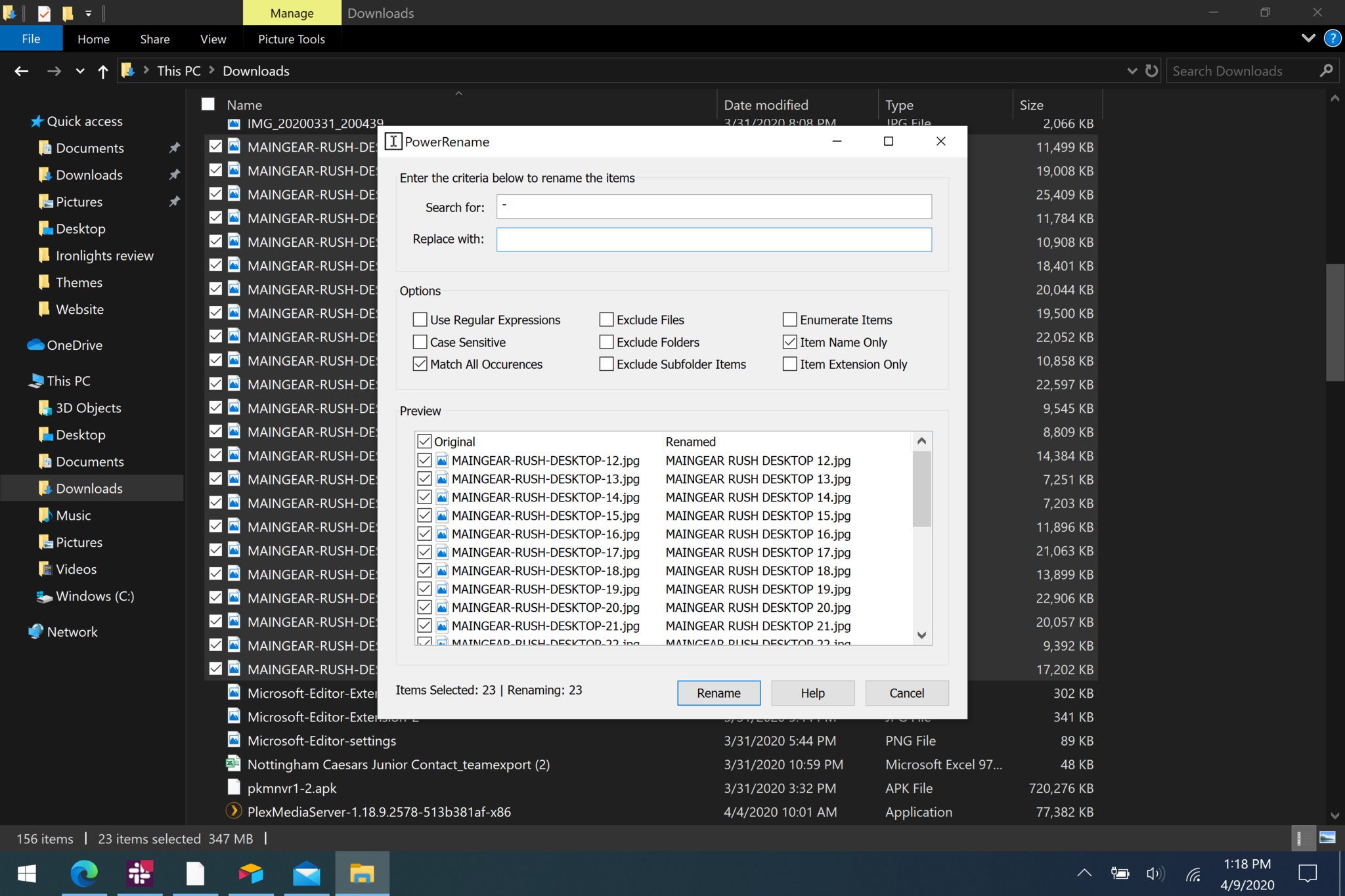Cancel the PowerRename dialog
This screenshot has width=1345, height=896.
click(x=906, y=693)
